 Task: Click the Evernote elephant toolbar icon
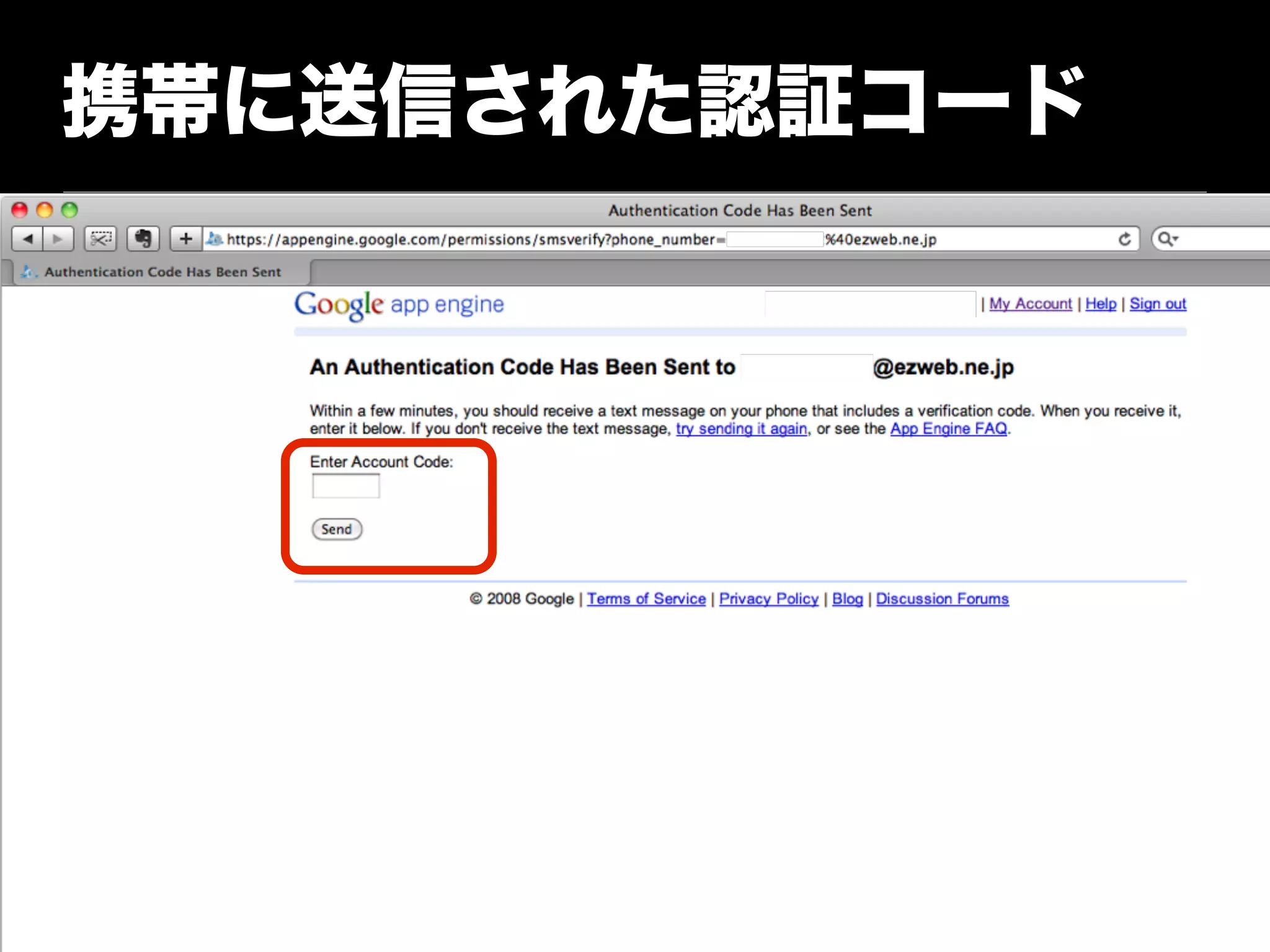[x=143, y=239]
